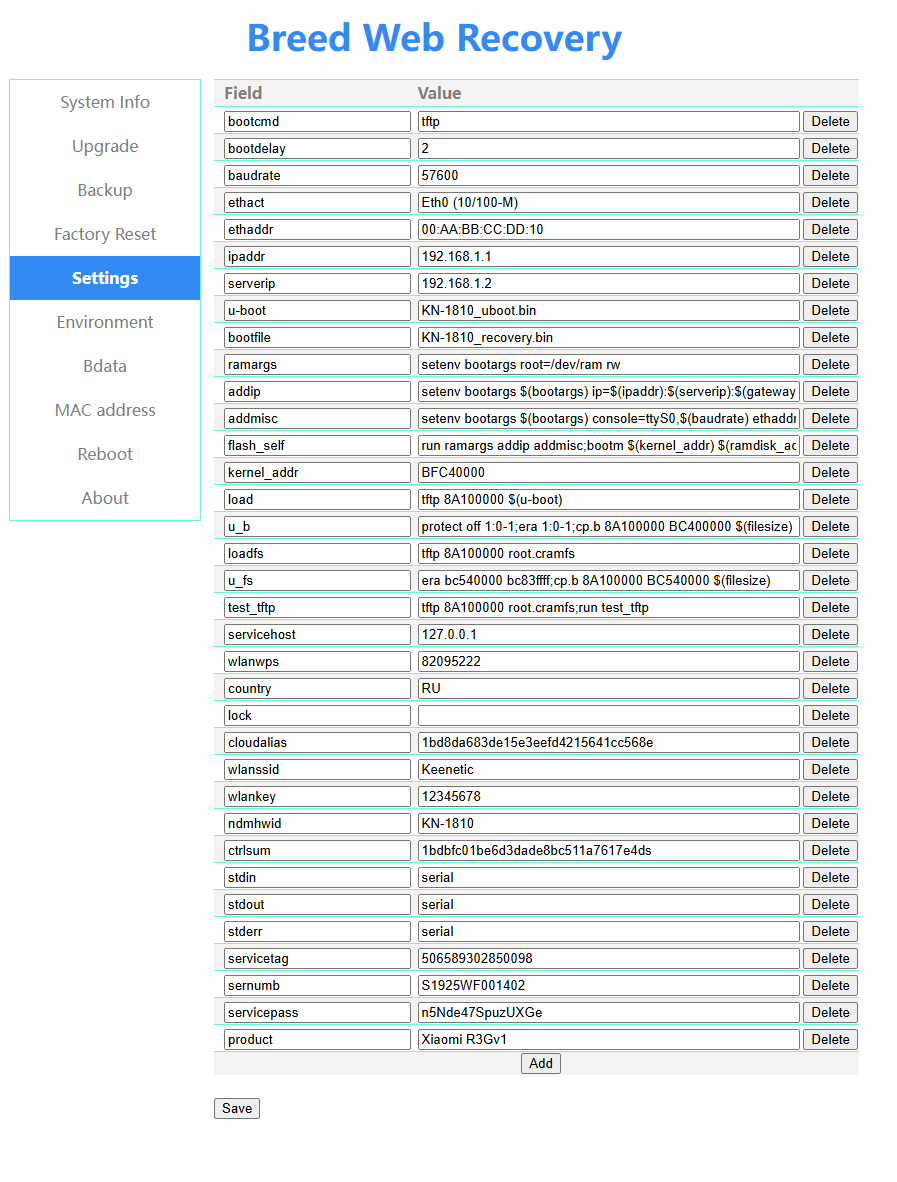The image size is (897, 1182).
Task: Click the ramargs value field
Action: (x=608, y=365)
